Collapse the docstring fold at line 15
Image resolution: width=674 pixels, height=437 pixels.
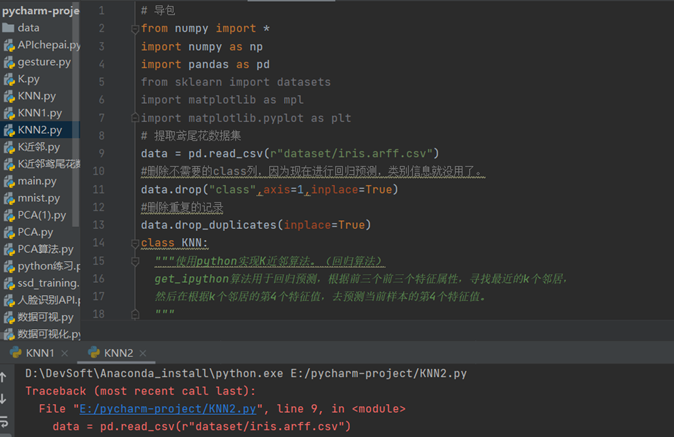pos(135,261)
